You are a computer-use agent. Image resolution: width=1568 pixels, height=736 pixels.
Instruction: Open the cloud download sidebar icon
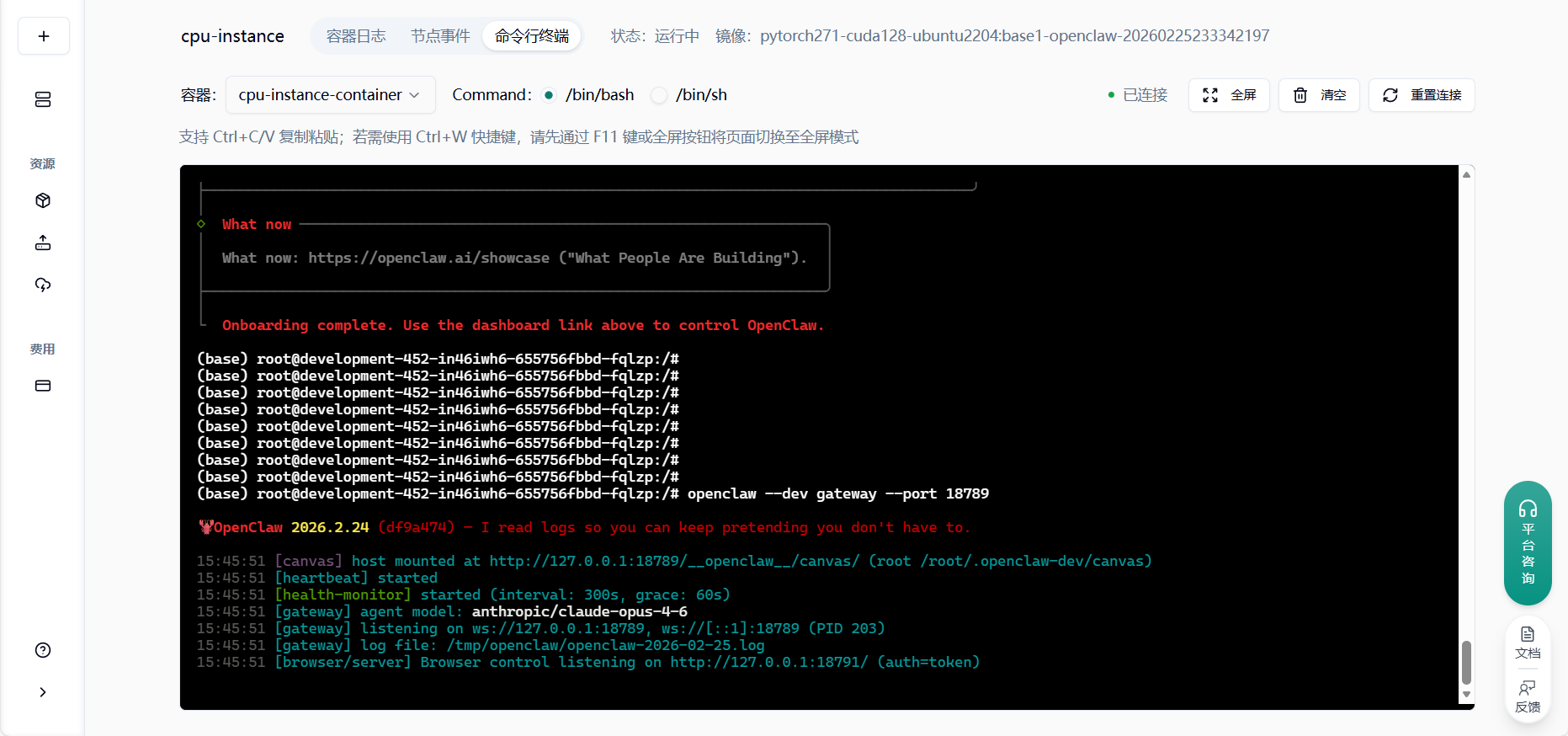pyautogui.click(x=43, y=285)
